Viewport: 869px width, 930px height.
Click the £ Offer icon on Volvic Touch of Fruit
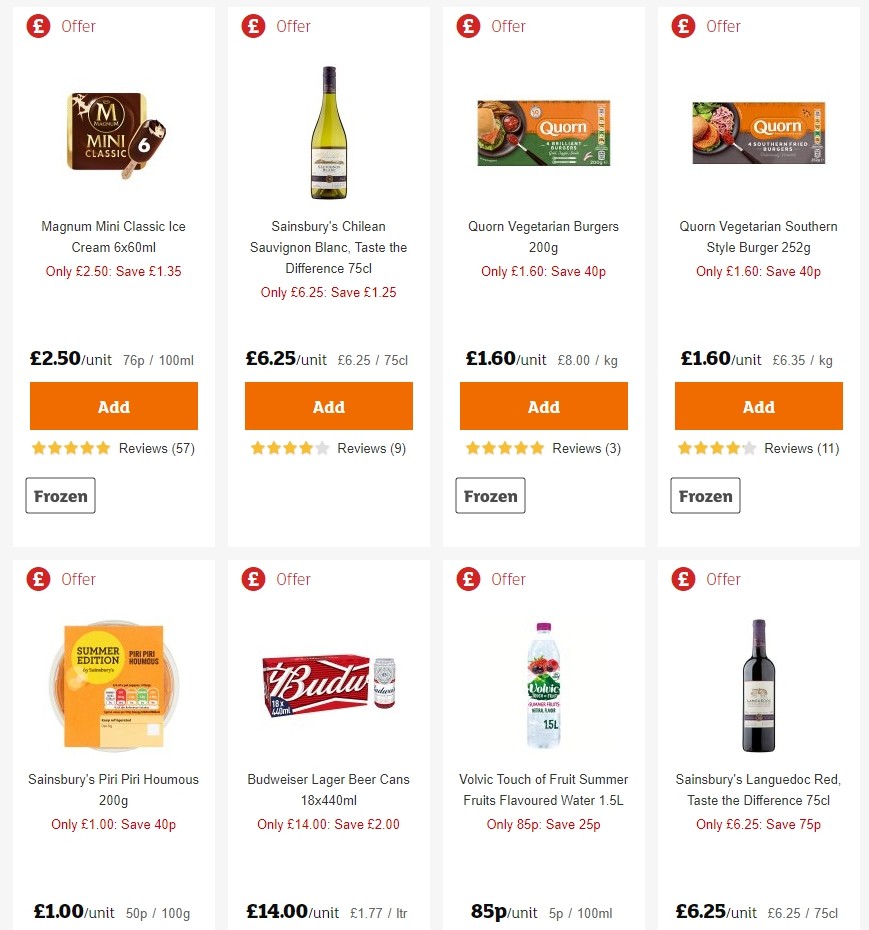coord(468,579)
